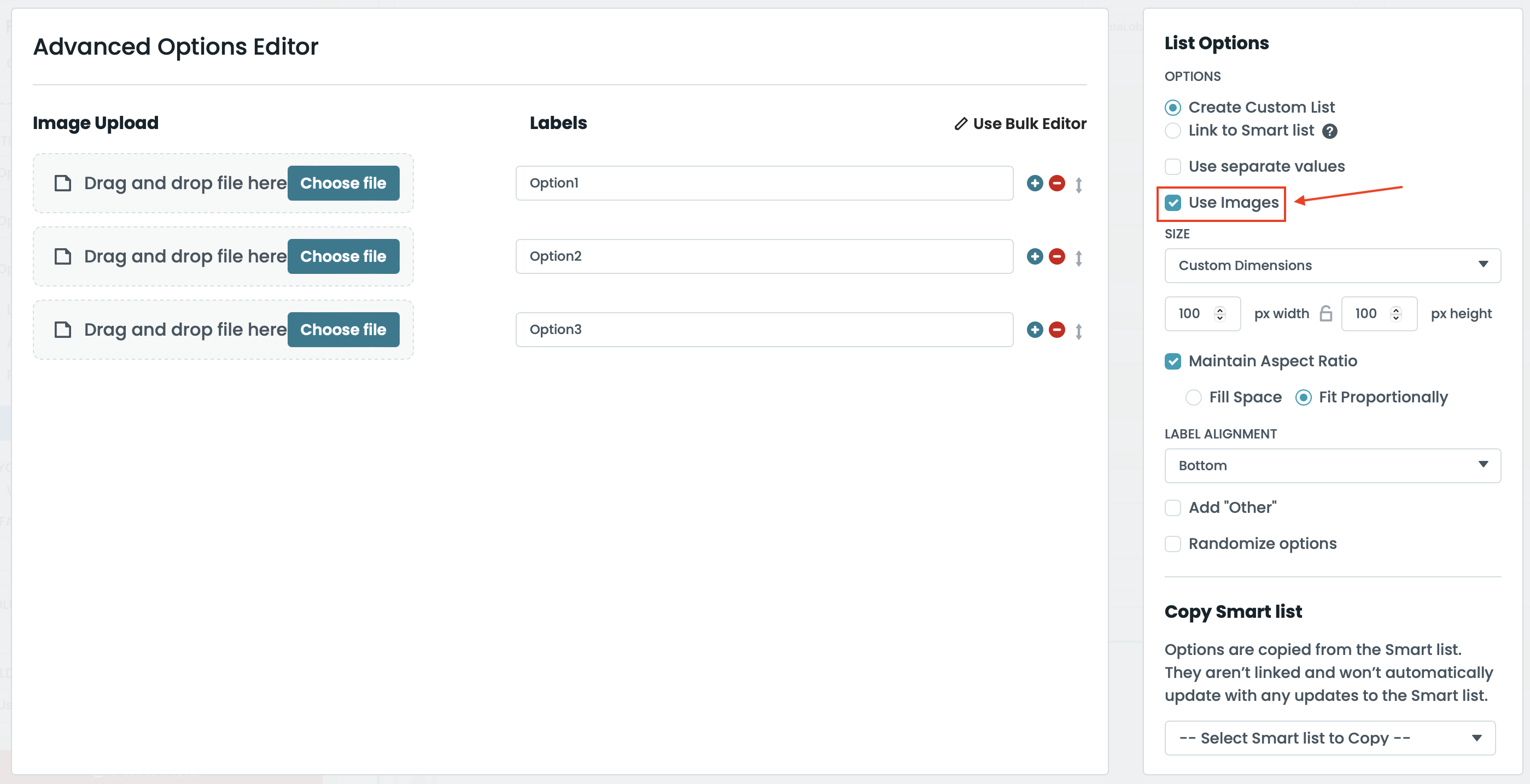
Task: Click the Use Bulk Editor link
Action: point(1020,124)
